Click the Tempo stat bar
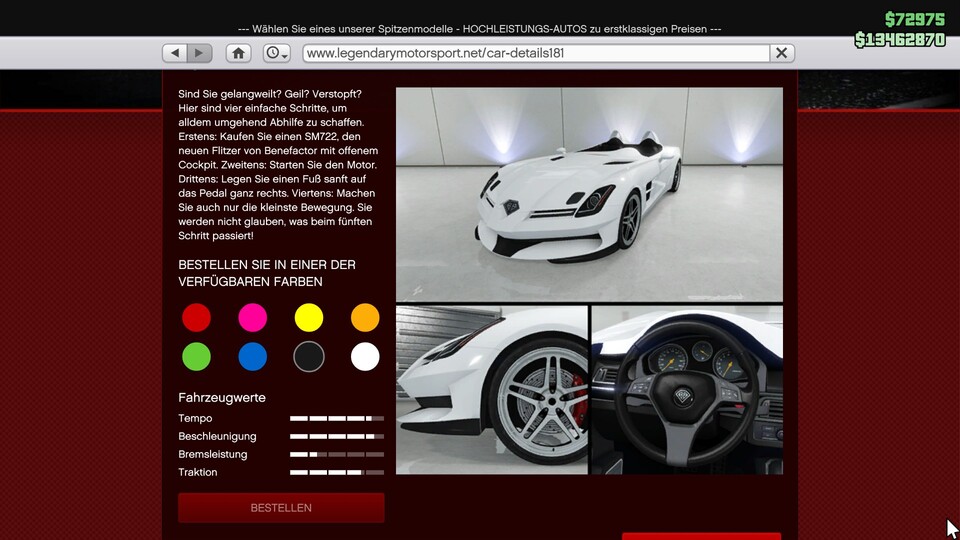 click(337, 418)
